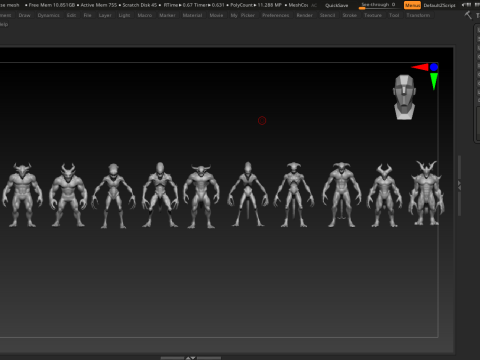Select the rightmost antlered demon model
This screenshot has width=480, height=360.
(x=426, y=193)
